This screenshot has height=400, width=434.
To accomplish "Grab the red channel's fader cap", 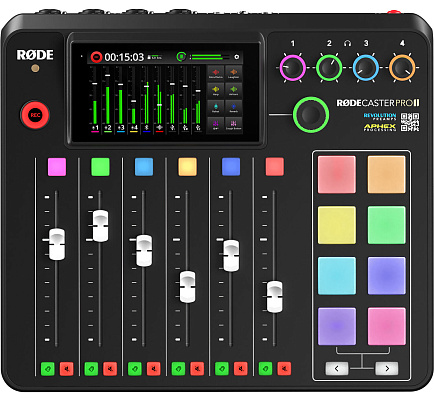I will [x=275, y=297].
